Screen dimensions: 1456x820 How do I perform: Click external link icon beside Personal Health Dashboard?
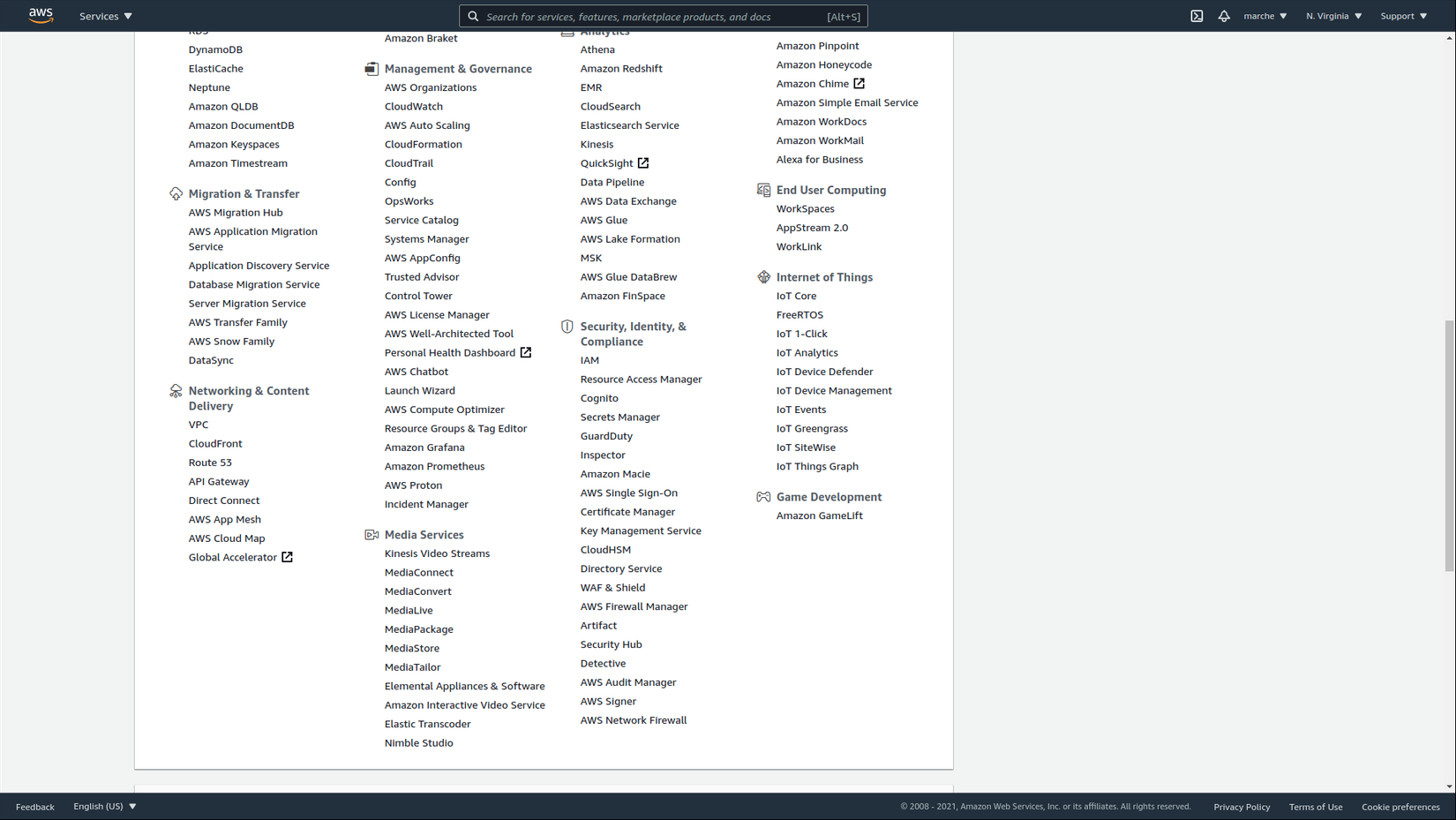(526, 353)
